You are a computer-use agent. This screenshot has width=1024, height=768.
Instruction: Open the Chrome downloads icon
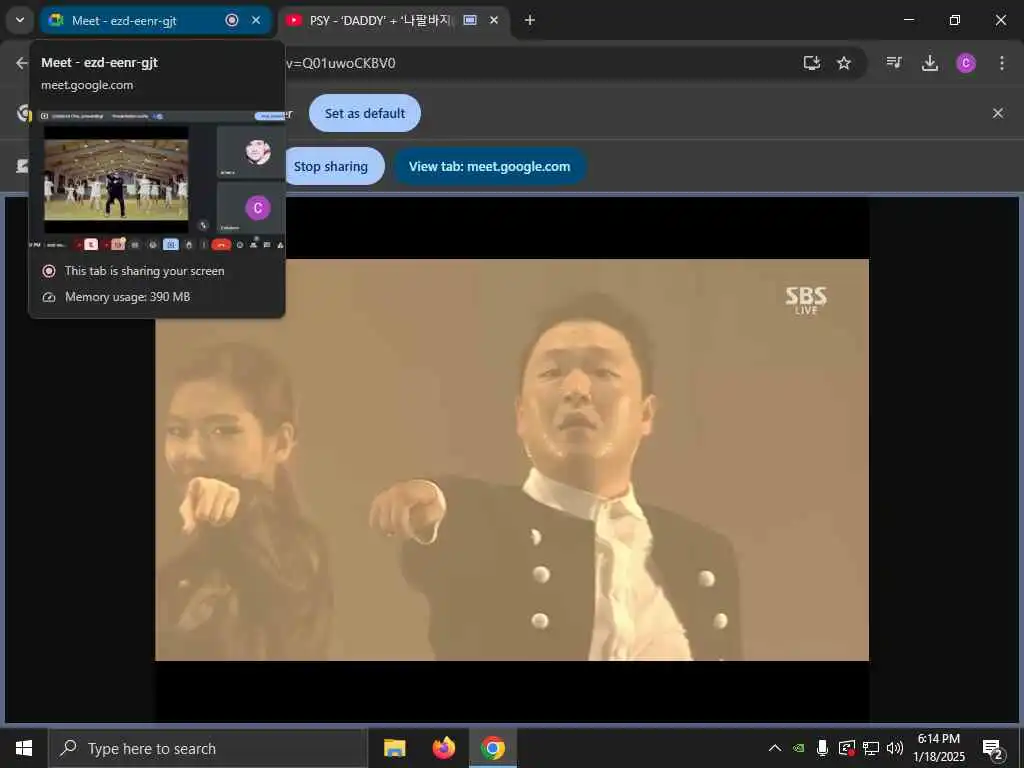click(x=930, y=63)
